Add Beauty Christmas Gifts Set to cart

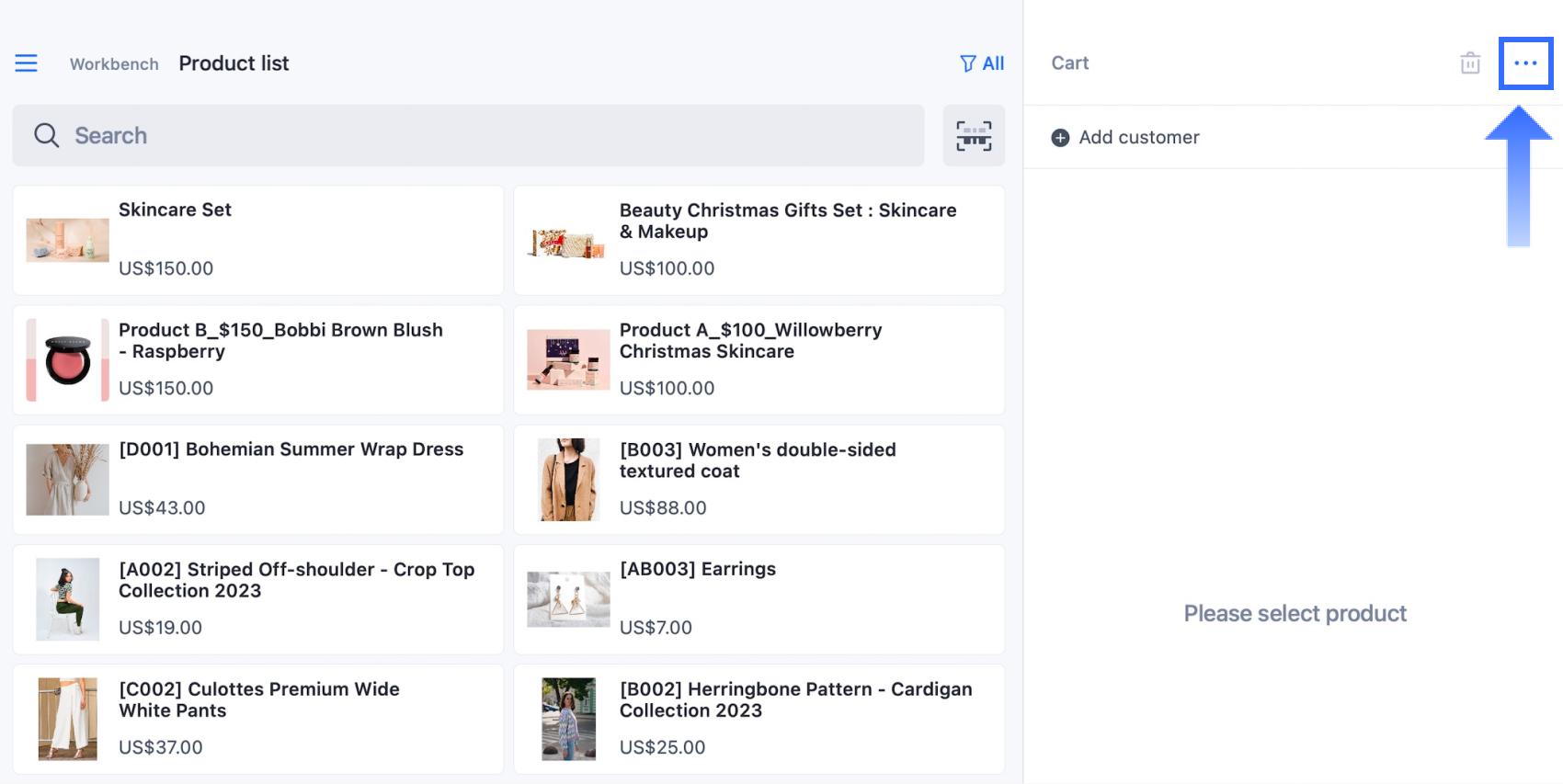pyautogui.click(x=759, y=241)
